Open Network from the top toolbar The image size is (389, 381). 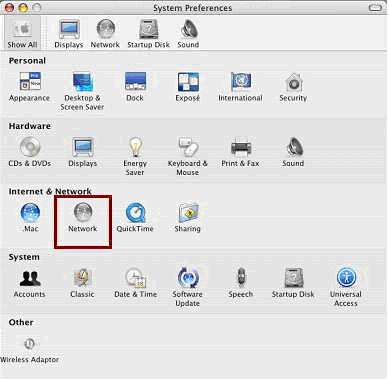click(x=105, y=34)
